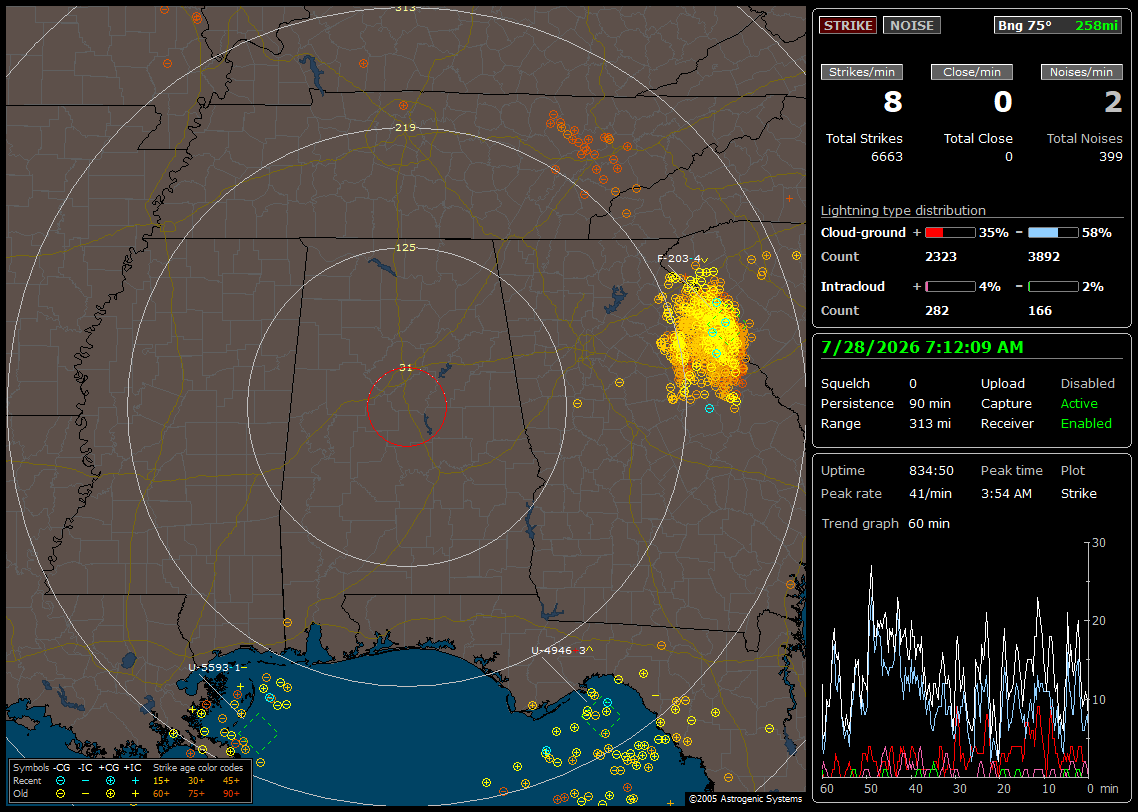Click the Persistence value 90 min

[930, 403]
